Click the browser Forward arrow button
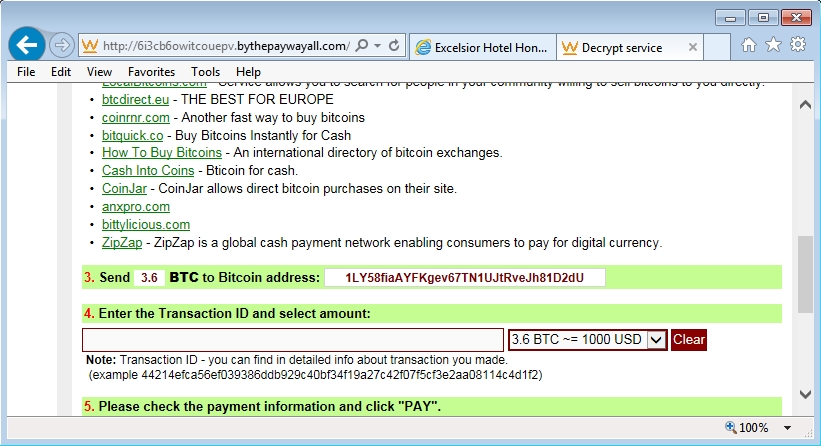This screenshot has height=446, width=821. click(62, 46)
